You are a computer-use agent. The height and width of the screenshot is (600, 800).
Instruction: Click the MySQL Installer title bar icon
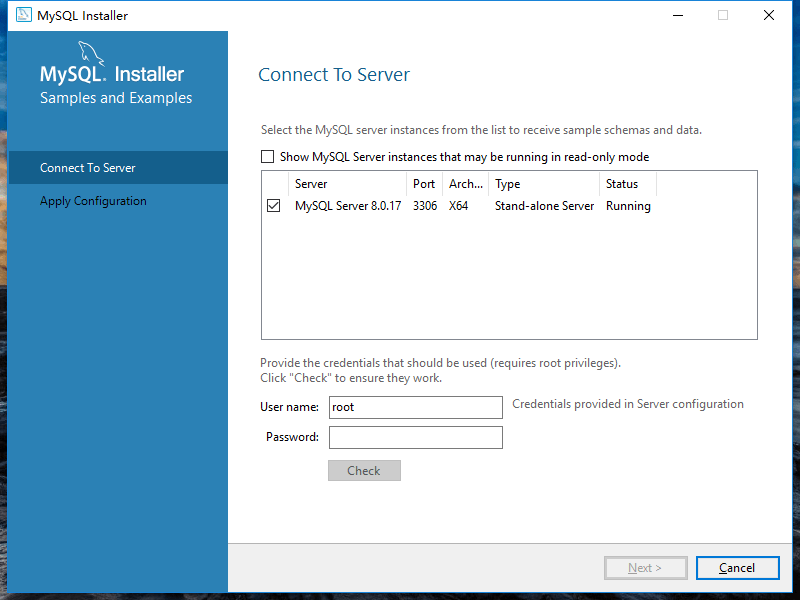(23, 15)
